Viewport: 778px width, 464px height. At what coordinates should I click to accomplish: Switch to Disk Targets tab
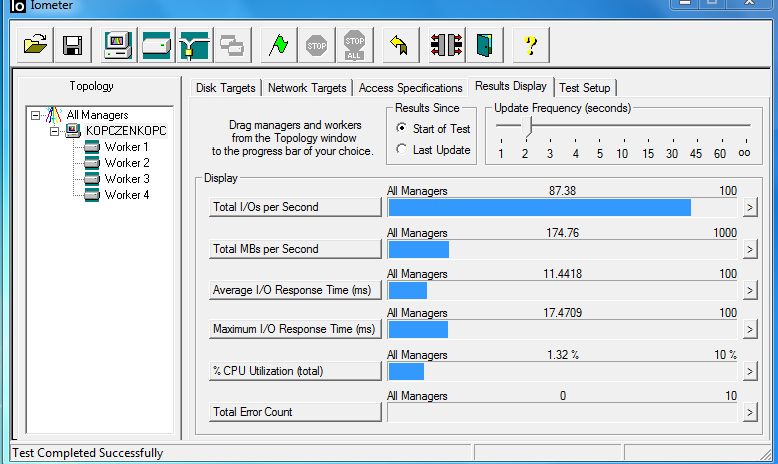coord(226,88)
